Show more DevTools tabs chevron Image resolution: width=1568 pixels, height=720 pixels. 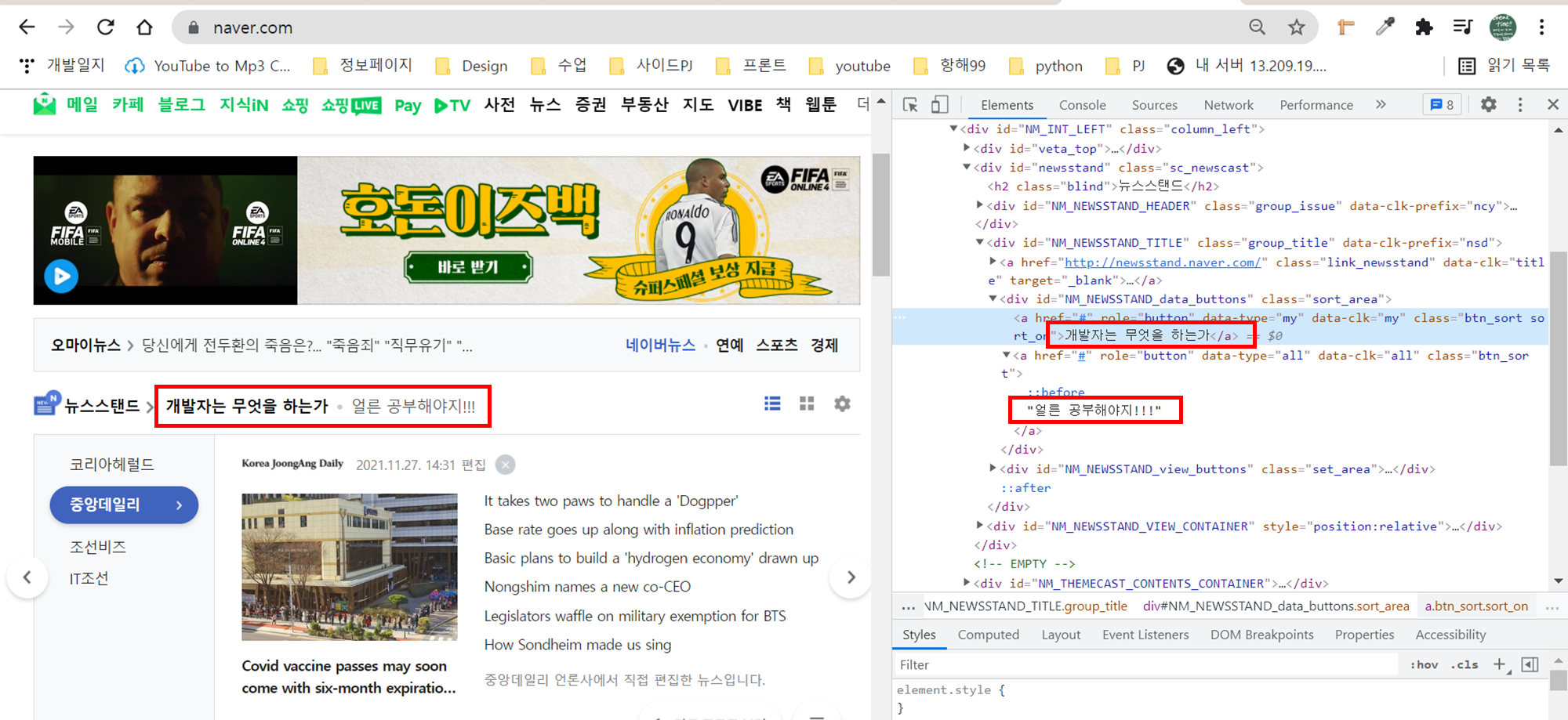tap(1381, 105)
